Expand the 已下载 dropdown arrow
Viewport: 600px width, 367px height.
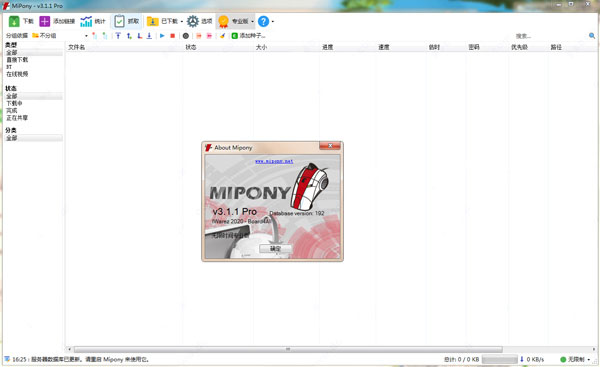182,21
